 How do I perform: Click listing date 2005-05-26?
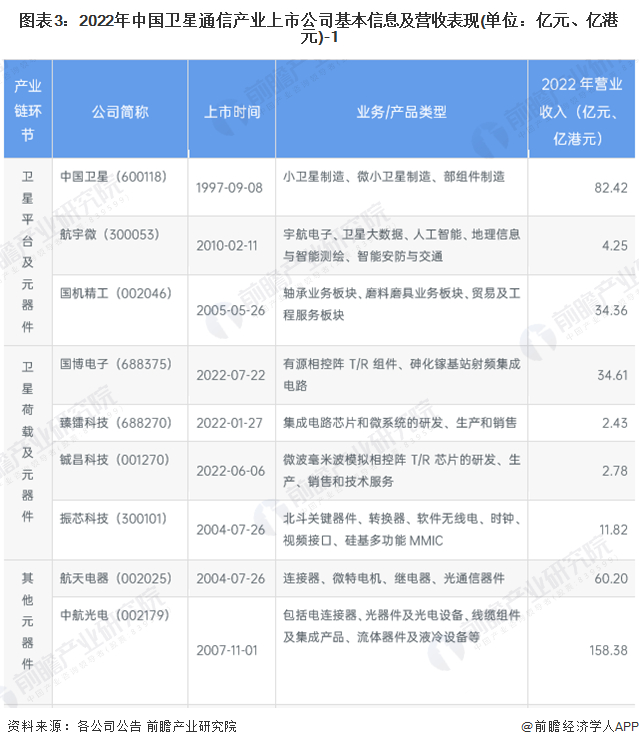point(231,311)
